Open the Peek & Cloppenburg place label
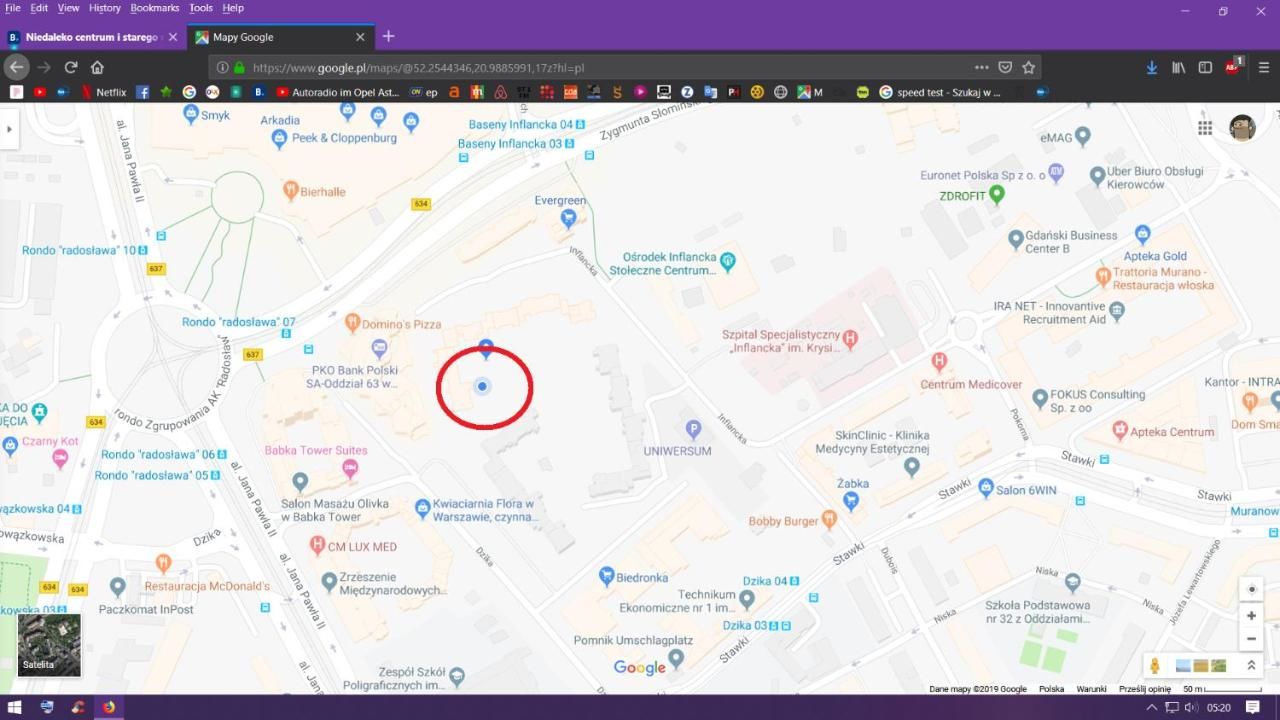 [x=344, y=138]
